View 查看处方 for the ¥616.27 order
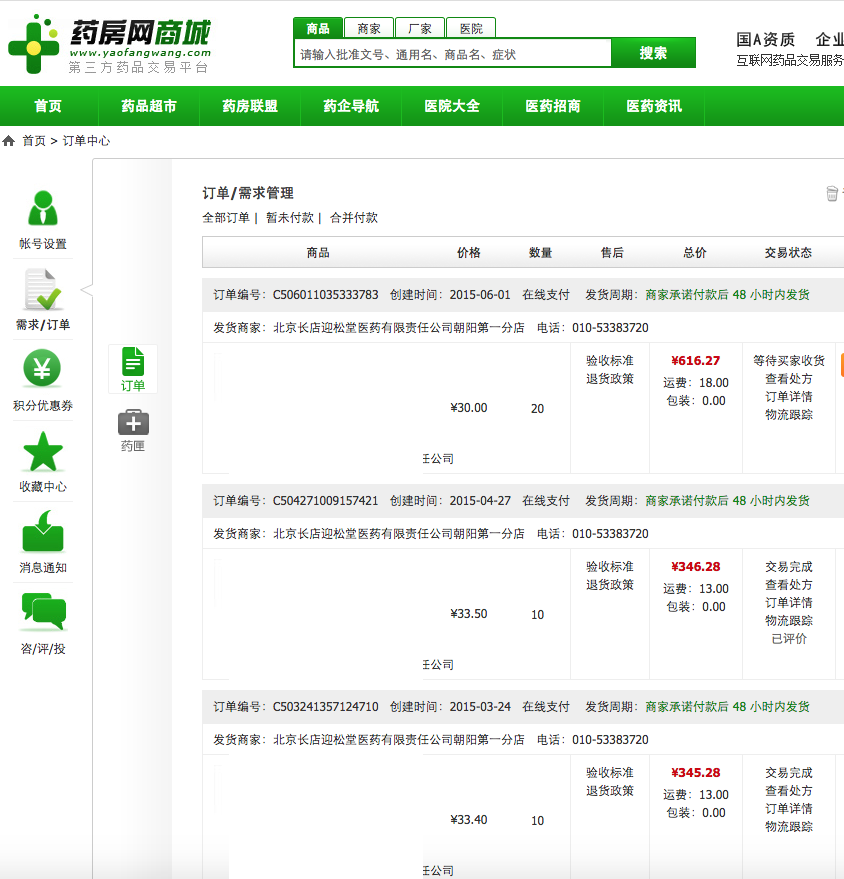The image size is (844, 879). [x=789, y=378]
